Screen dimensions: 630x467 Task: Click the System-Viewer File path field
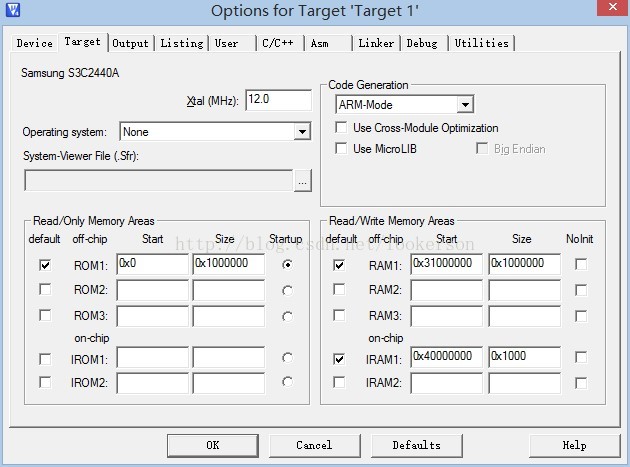tap(158, 180)
